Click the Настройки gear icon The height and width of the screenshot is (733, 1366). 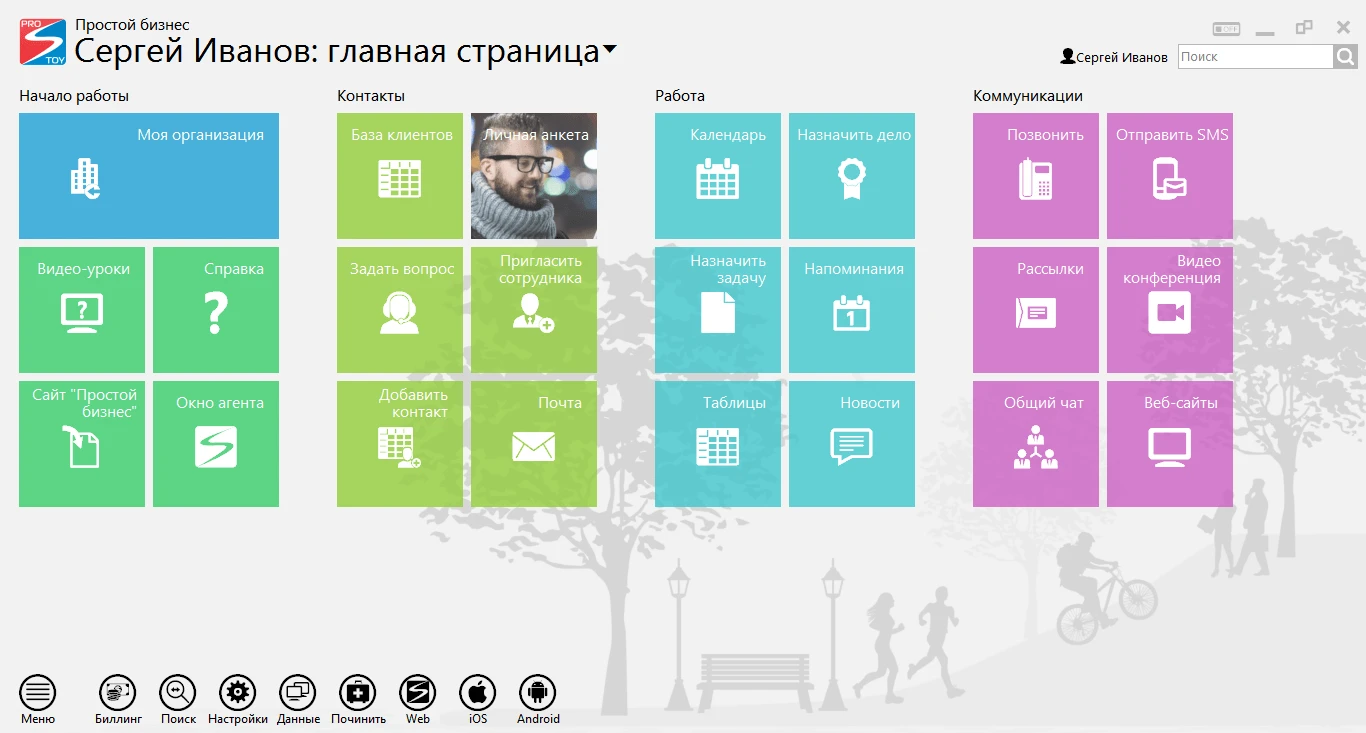pyautogui.click(x=237, y=692)
